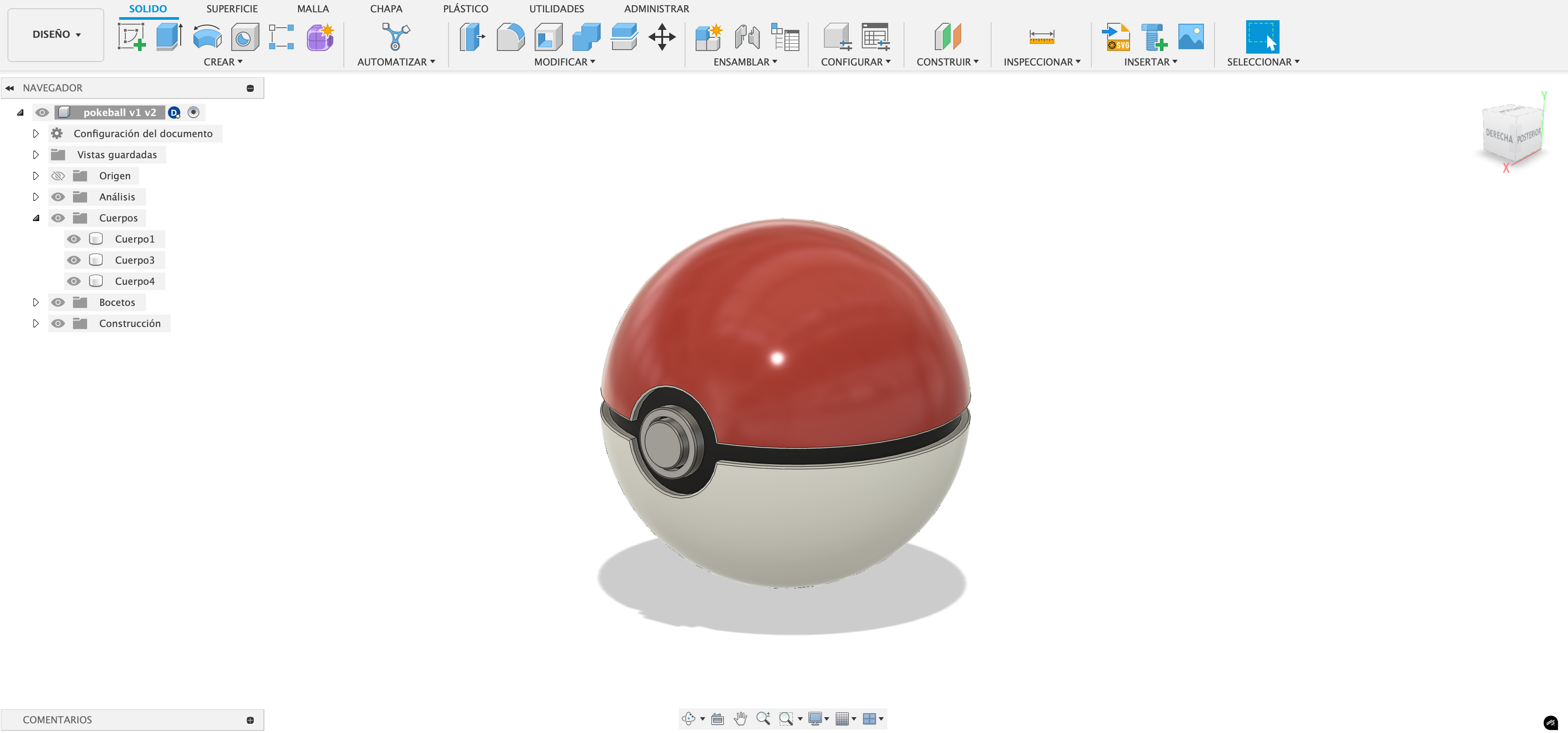This screenshot has width=1568, height=733.
Task: Show the hidden Origen folder
Action: 58,176
